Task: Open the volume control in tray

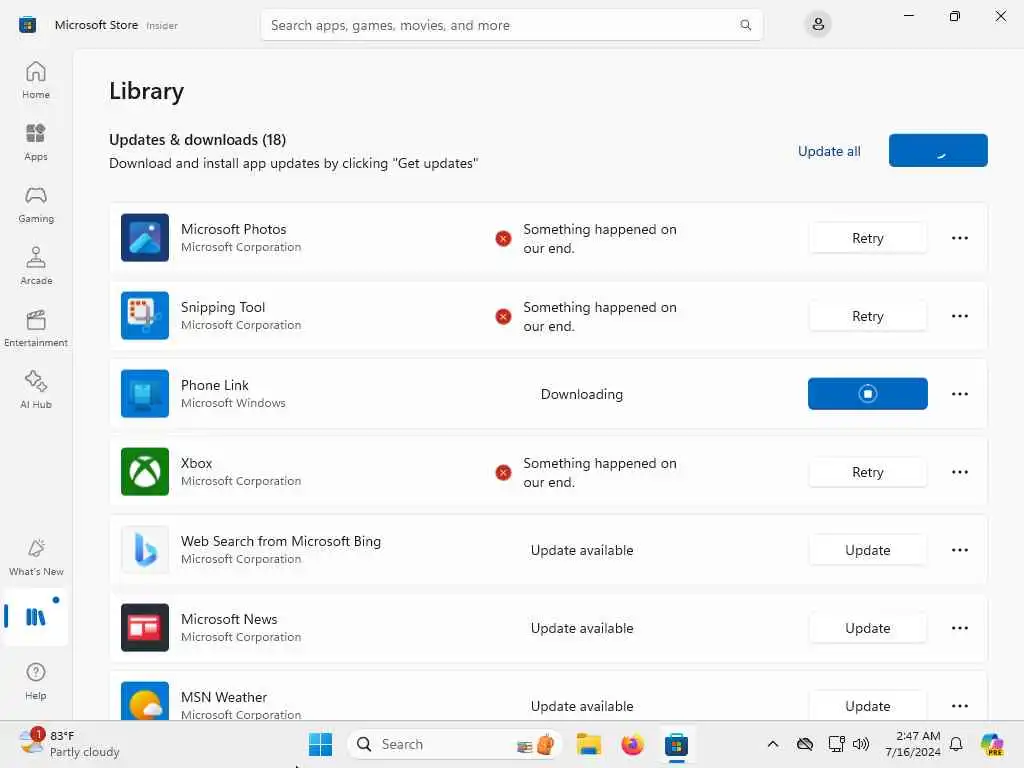Action: pyautogui.click(x=861, y=744)
